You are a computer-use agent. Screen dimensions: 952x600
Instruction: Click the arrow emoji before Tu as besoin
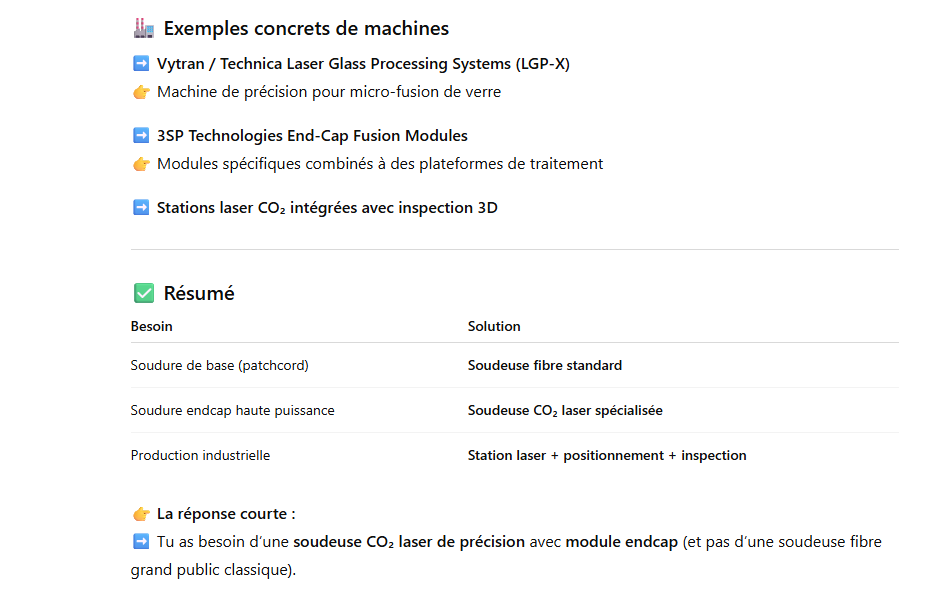pos(141,542)
